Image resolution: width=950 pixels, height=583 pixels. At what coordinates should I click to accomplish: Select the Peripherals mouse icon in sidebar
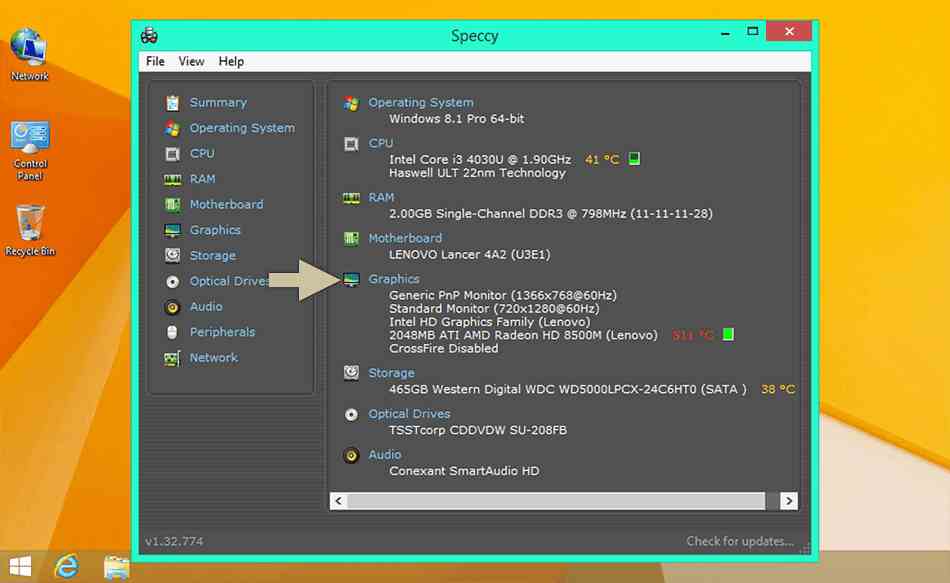pyautogui.click(x=172, y=332)
